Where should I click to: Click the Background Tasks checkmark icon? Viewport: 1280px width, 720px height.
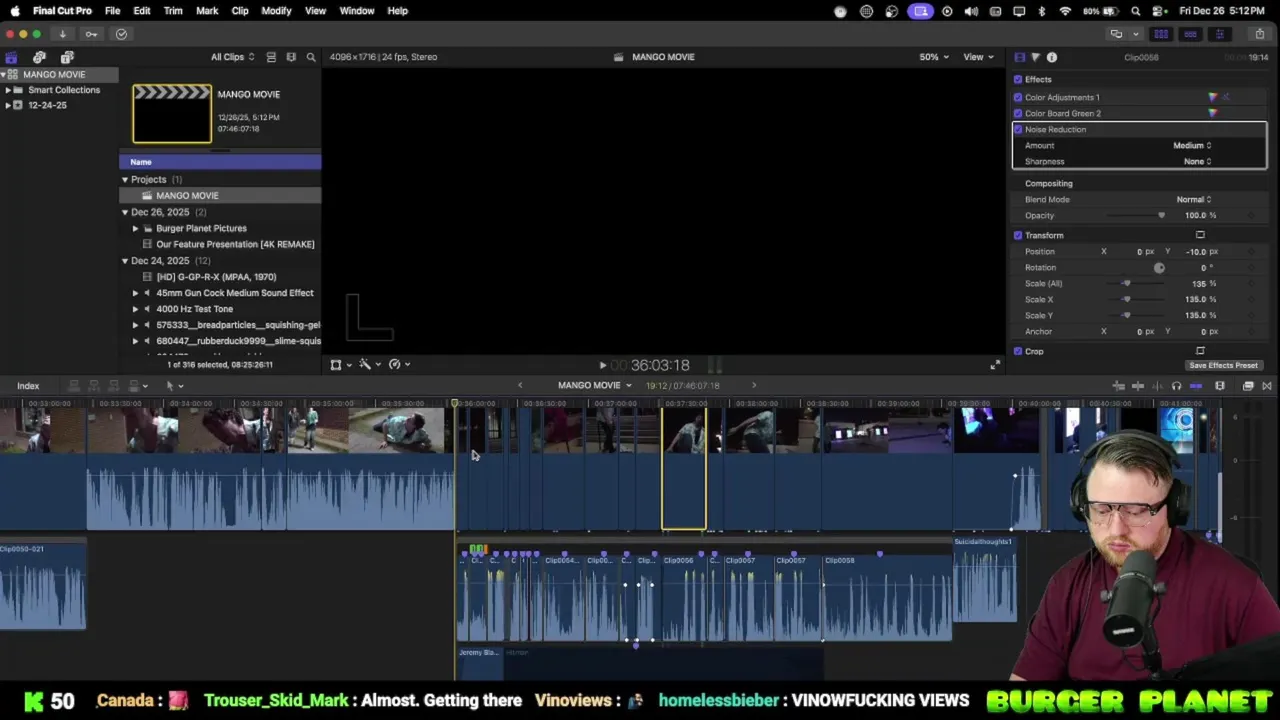[121, 34]
